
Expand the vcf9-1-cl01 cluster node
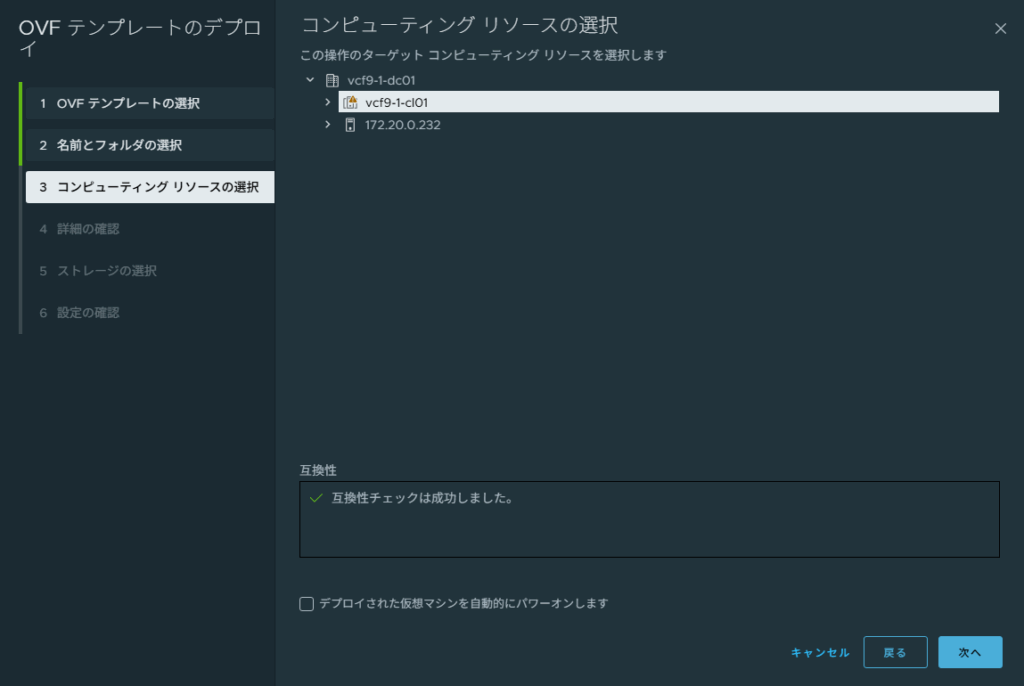tap(327, 102)
